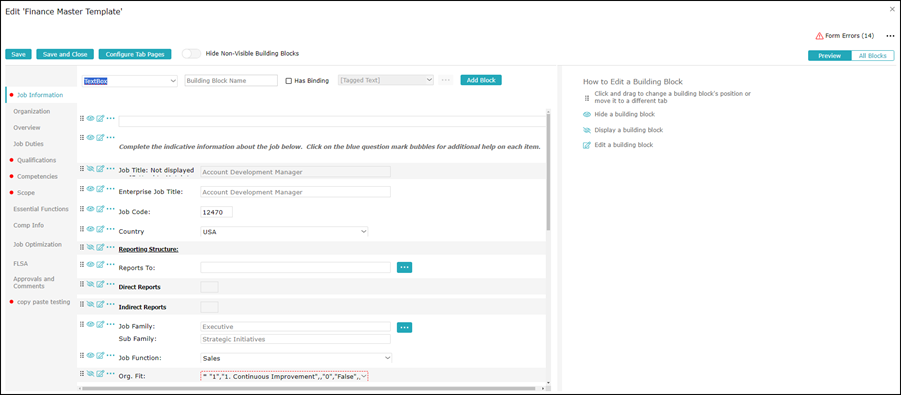The image size is (901, 395).
Task: Open more options for Direct Reports block
Action: 110,284
